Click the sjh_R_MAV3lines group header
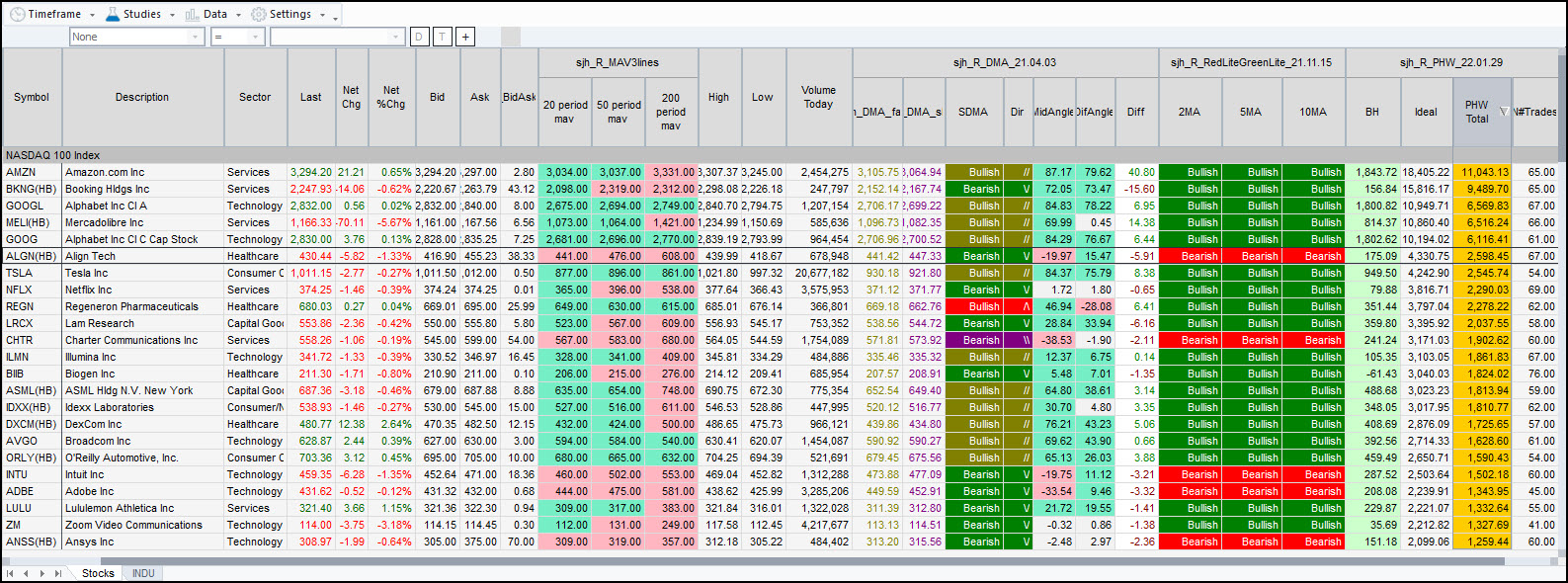This screenshot has height=583, width=1568. (x=618, y=62)
